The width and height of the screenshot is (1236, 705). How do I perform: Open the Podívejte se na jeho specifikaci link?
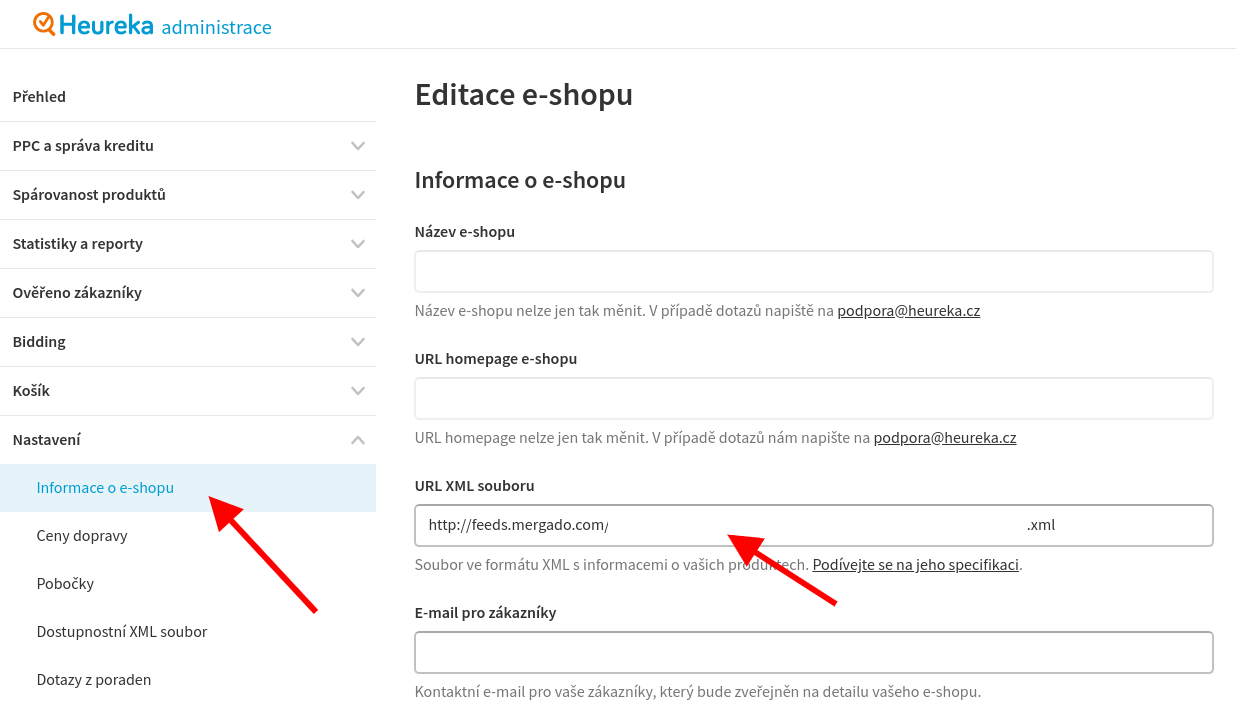[916, 565]
